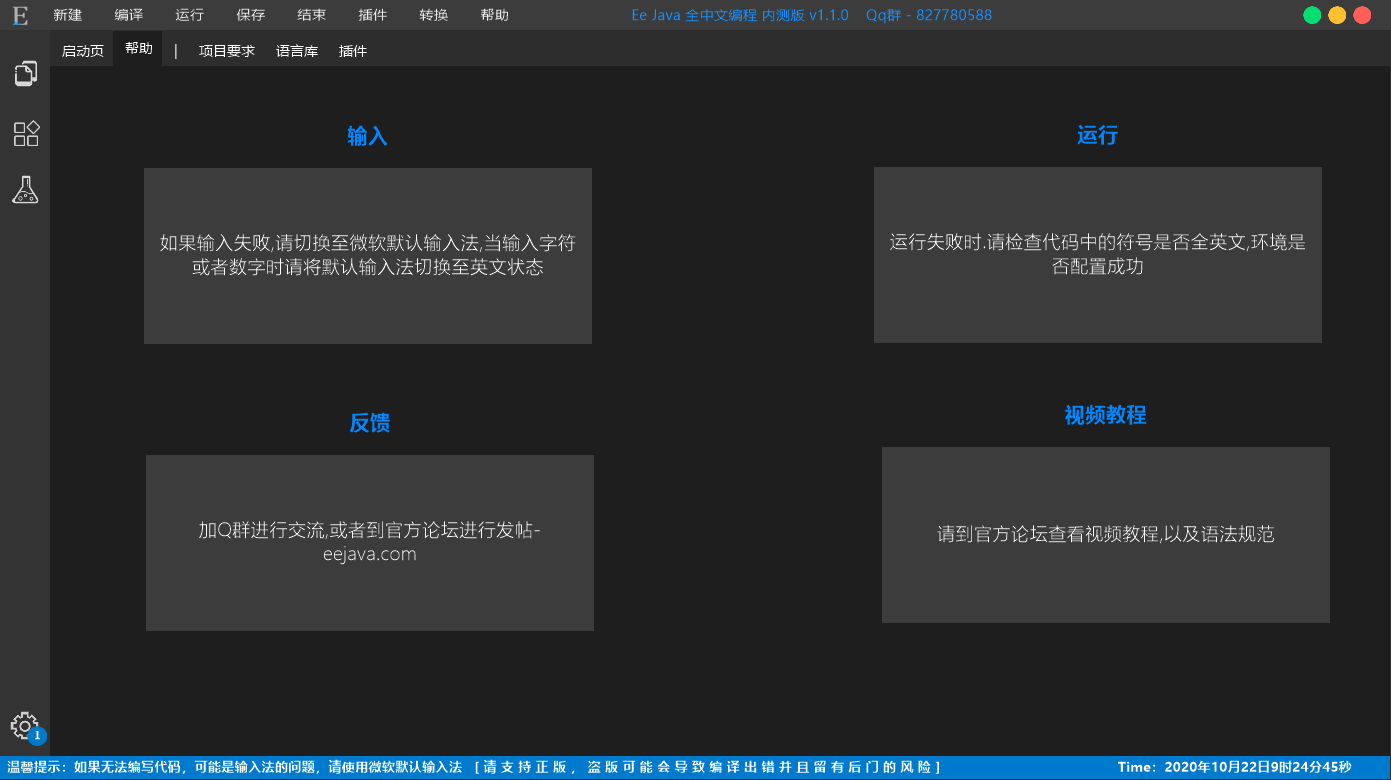The height and width of the screenshot is (780, 1391).
Task: Click the green window control button
Action: (x=1312, y=15)
